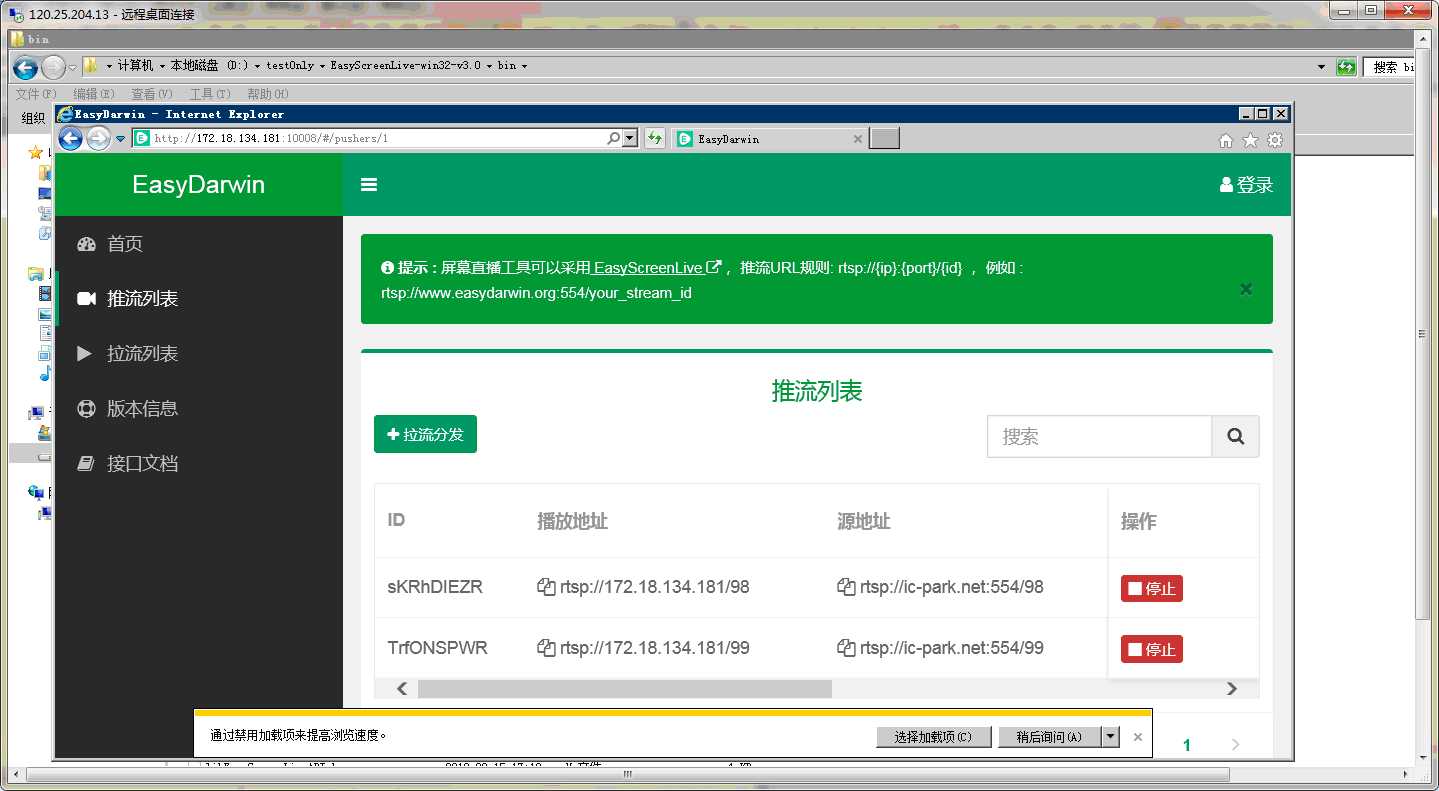This screenshot has width=1439, height=791.
Task: Open the 稍后询问 dropdown arrow
Action: tap(1110, 737)
